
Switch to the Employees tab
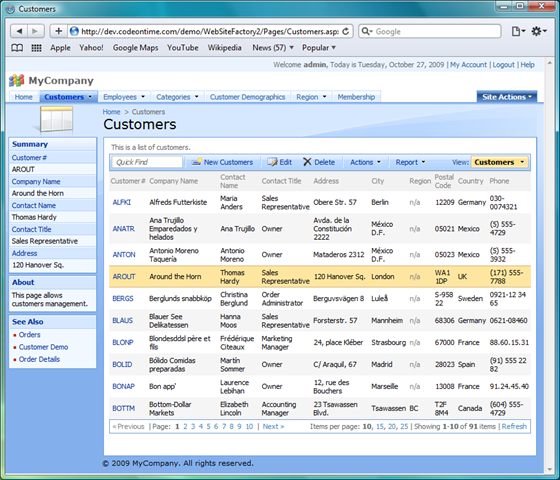point(124,97)
